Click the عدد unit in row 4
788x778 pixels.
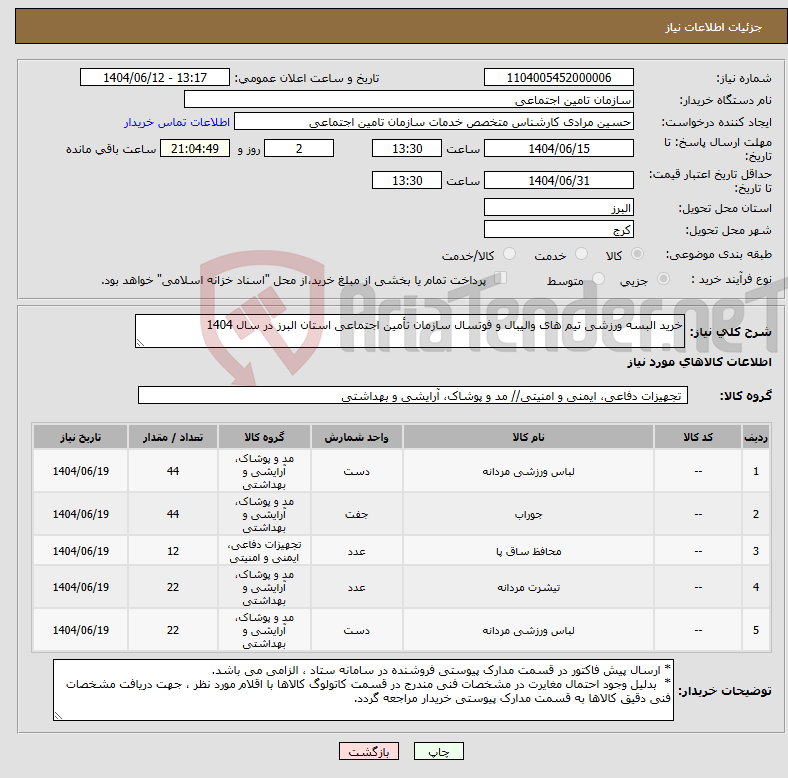[356, 587]
